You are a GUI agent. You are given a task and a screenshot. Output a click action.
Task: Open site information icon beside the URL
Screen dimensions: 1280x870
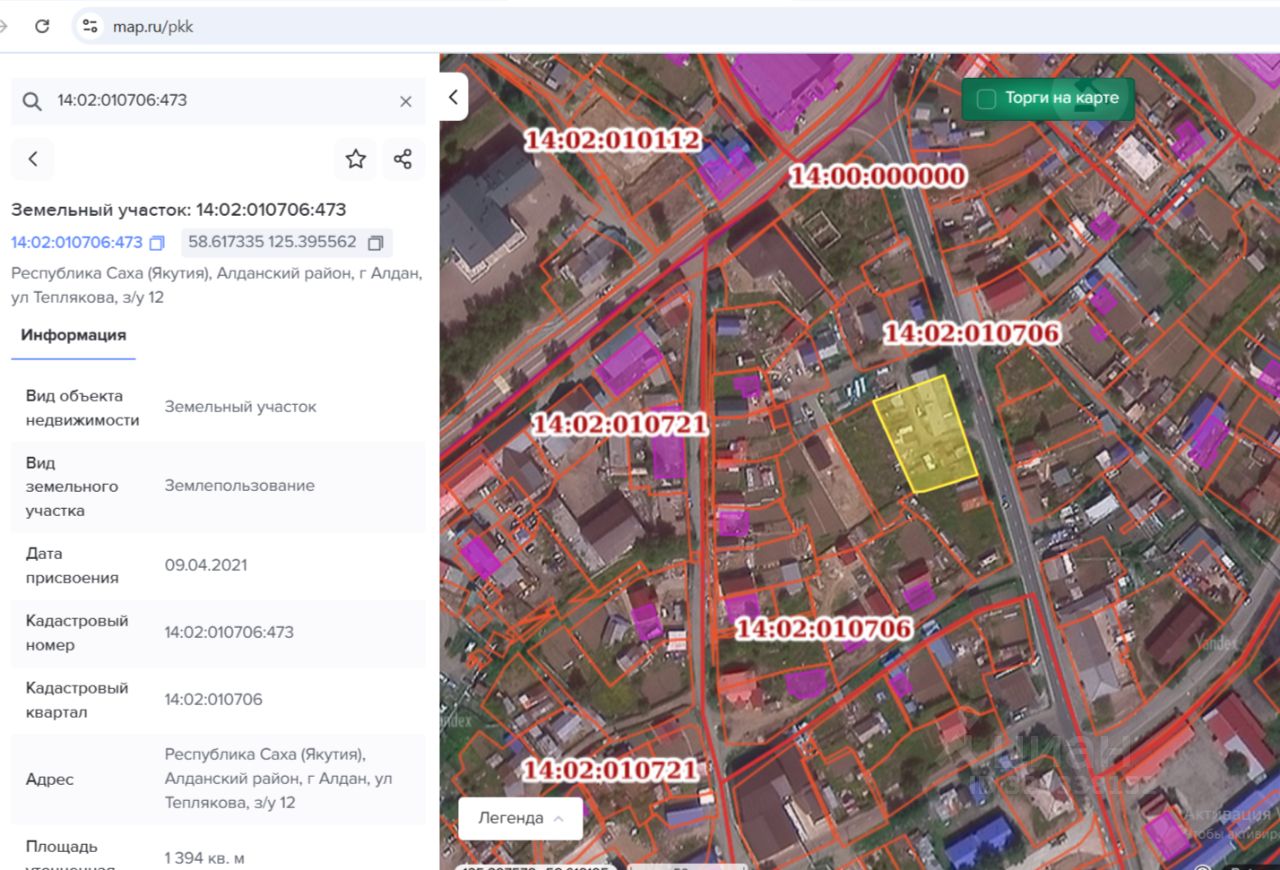click(90, 27)
